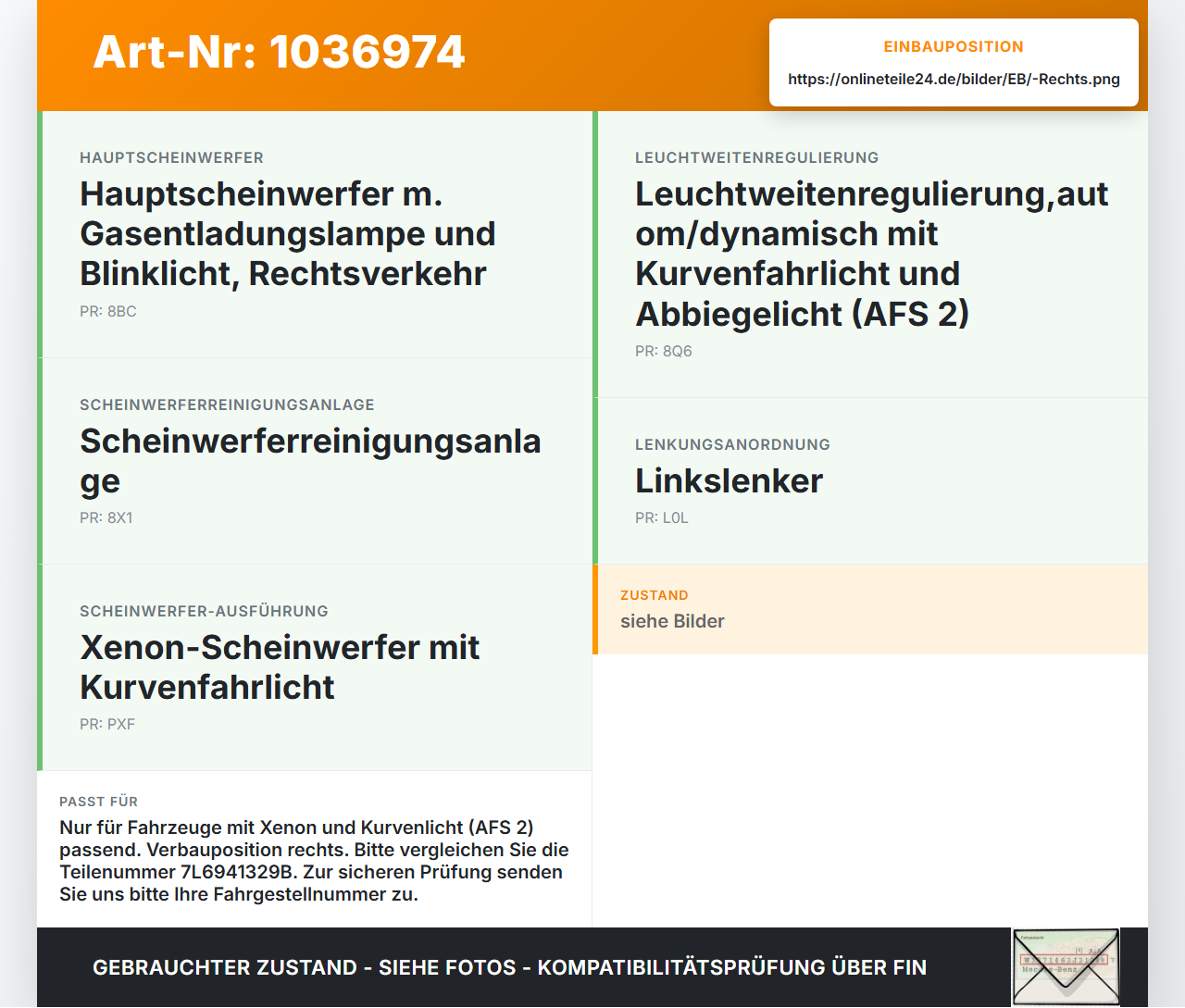
Task: Open the Einbauposition image URL
Action: [954, 80]
